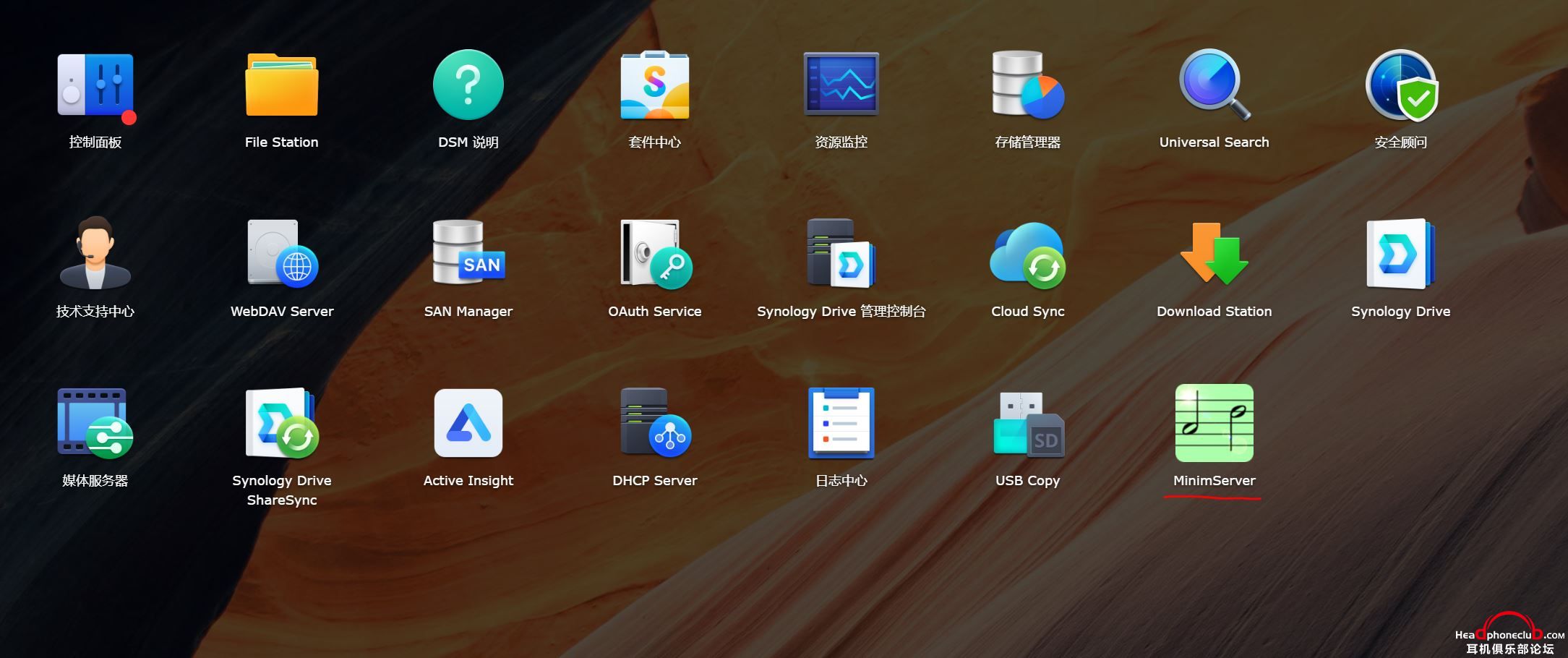Click the '资源监控' text label
The image size is (1568, 658).
[x=841, y=142]
